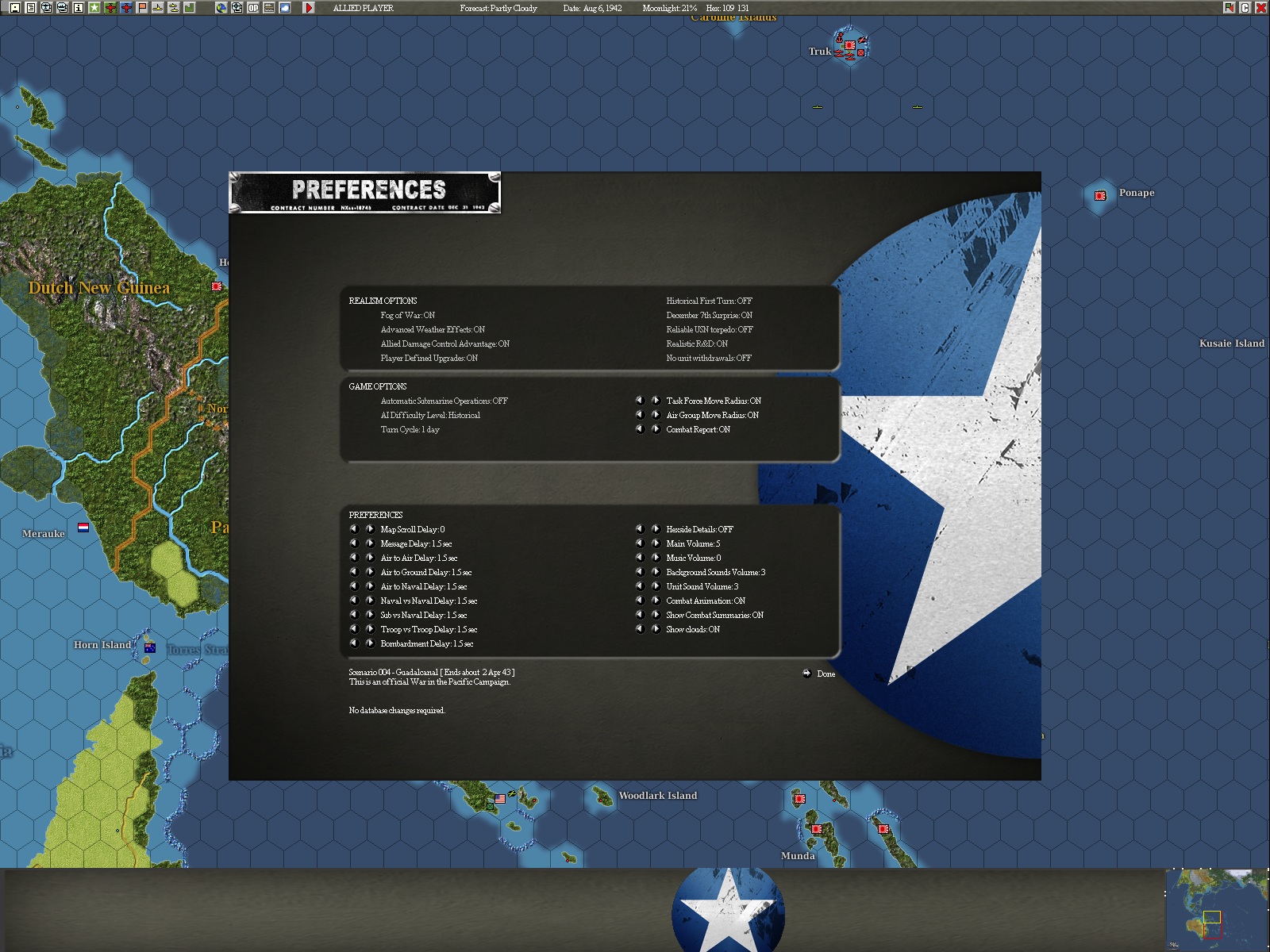Enable Hexside Details with its right arrow
This screenshot has height=952, width=1270.
(x=656, y=529)
